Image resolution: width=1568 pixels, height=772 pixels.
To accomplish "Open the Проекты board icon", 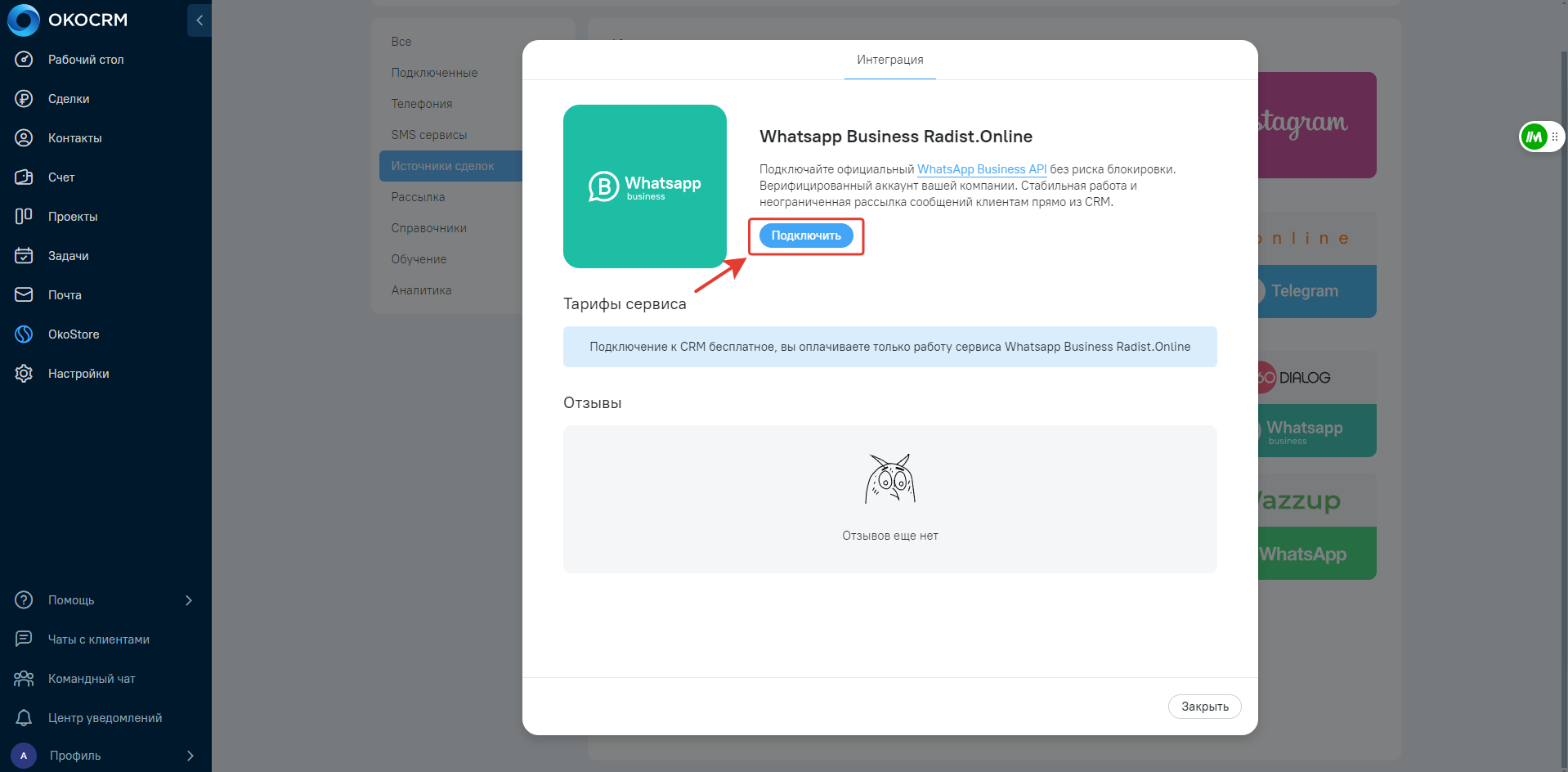I will pyautogui.click(x=24, y=217).
